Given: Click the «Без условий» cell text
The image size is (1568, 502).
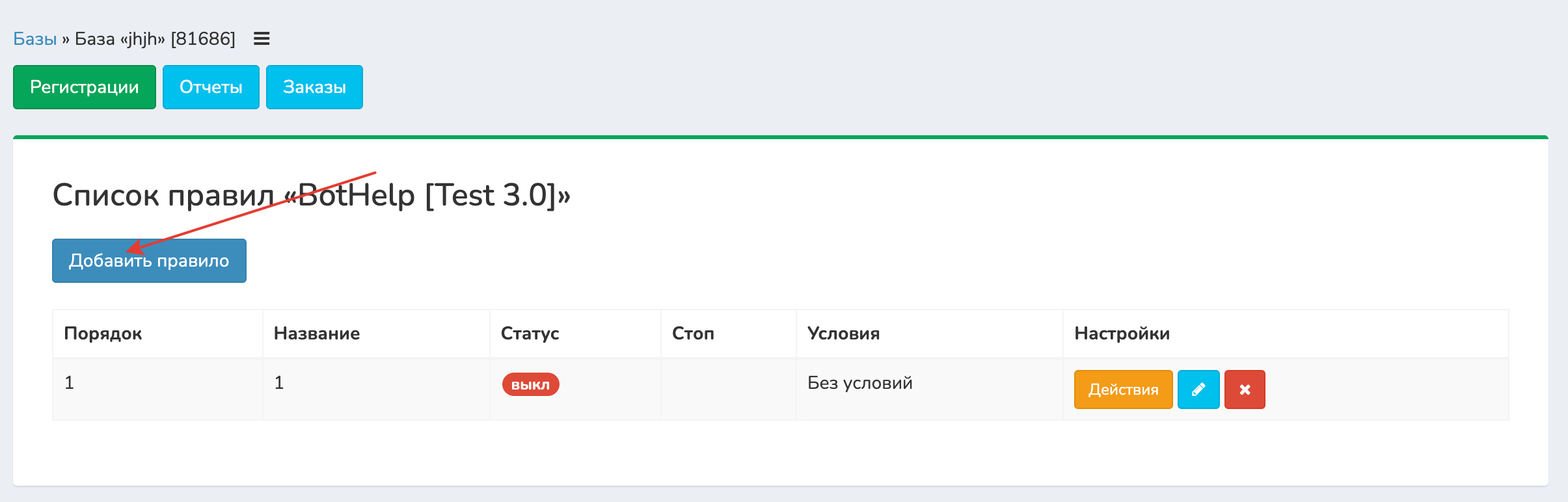Looking at the screenshot, I should click(x=859, y=383).
